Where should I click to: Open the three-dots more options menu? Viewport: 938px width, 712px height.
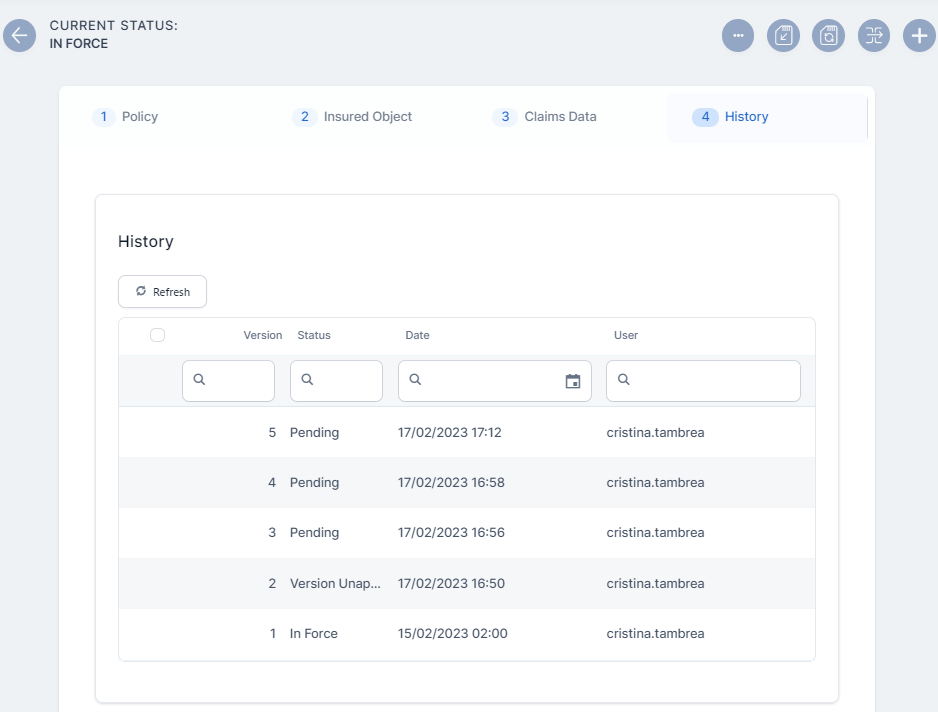(x=738, y=36)
